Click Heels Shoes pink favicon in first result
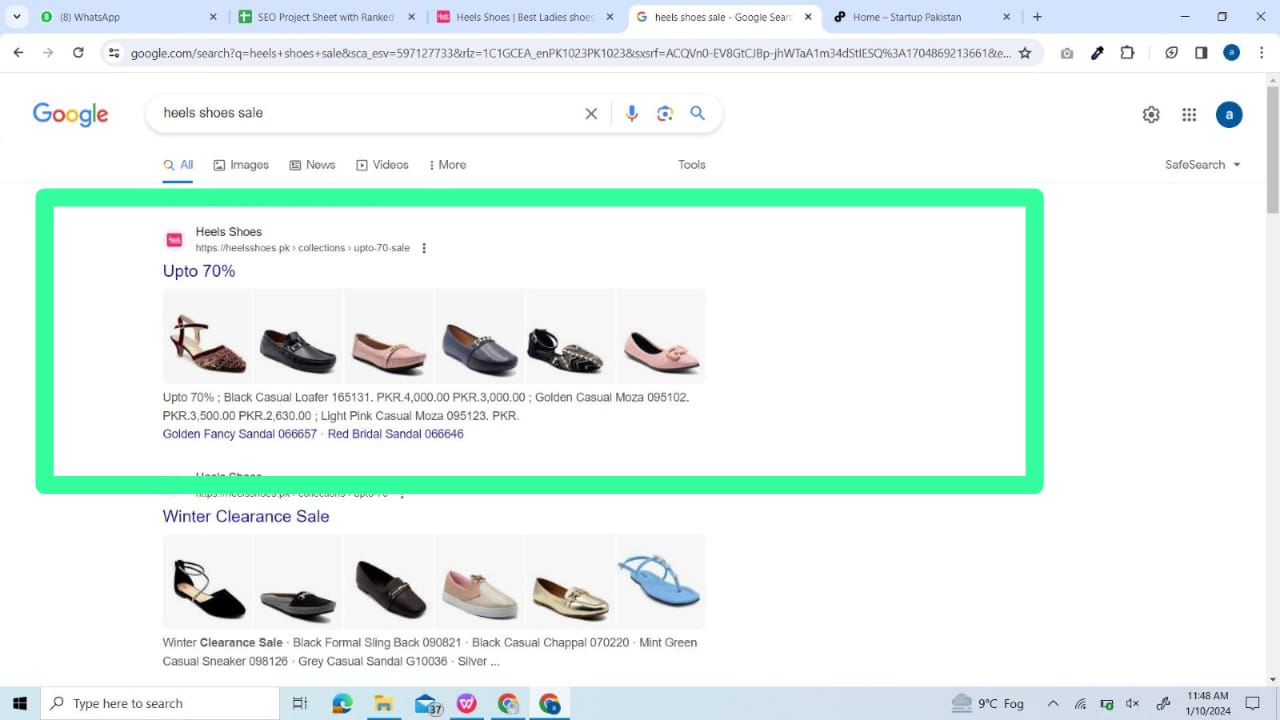This screenshot has height=720, width=1280. pos(174,240)
